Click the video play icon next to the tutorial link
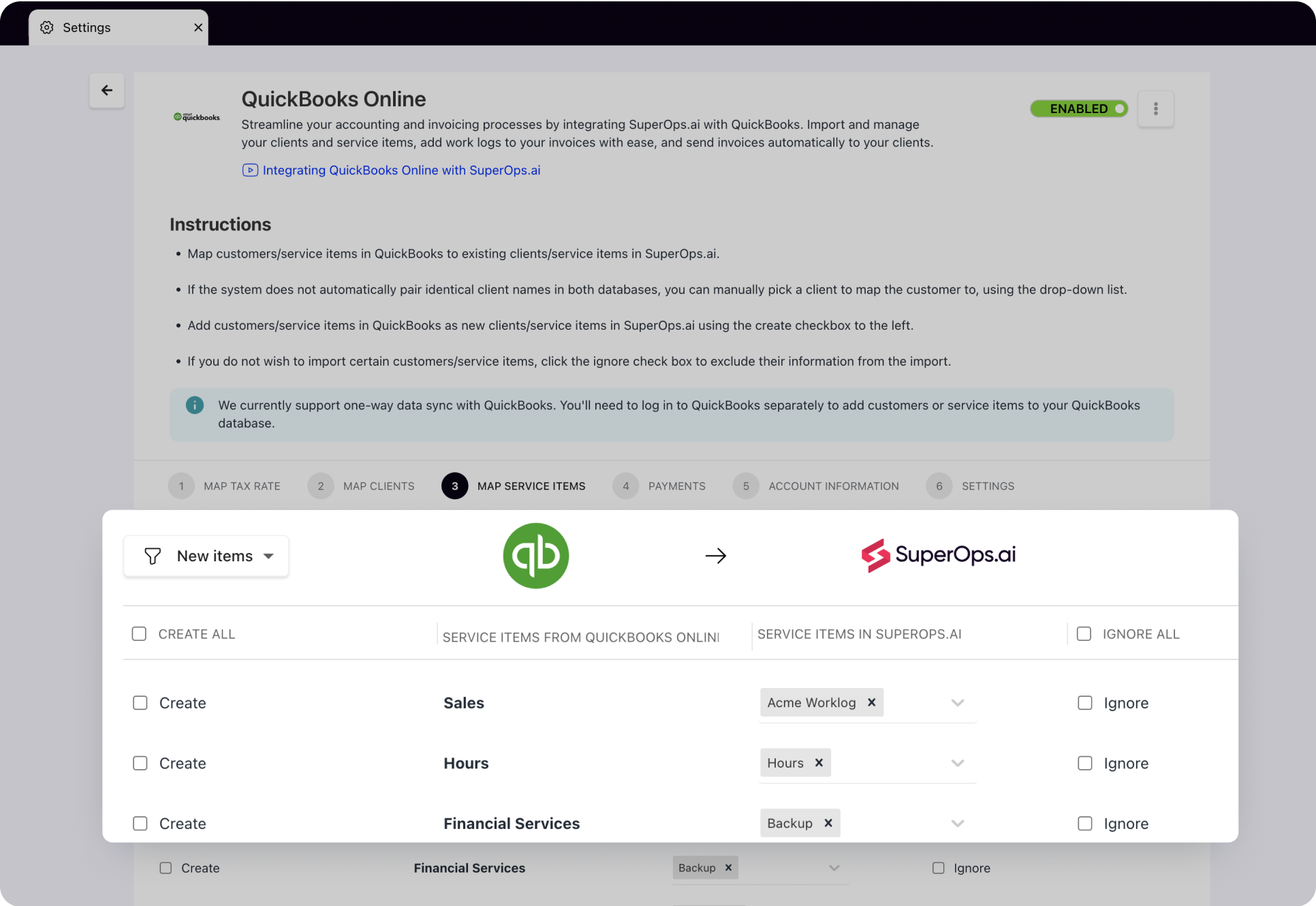The height and width of the screenshot is (906, 1316). coord(250,170)
